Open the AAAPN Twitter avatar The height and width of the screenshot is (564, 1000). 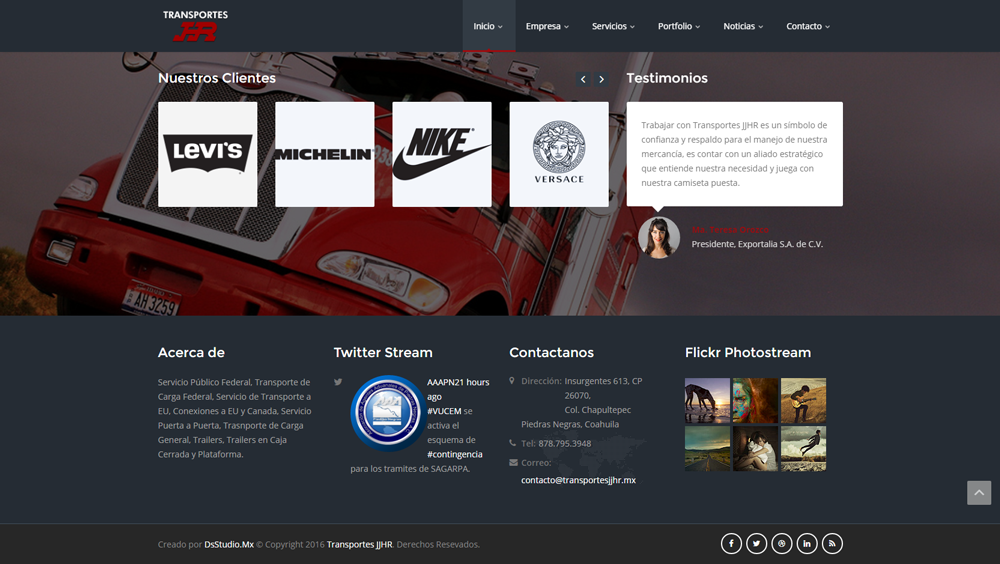[388, 413]
